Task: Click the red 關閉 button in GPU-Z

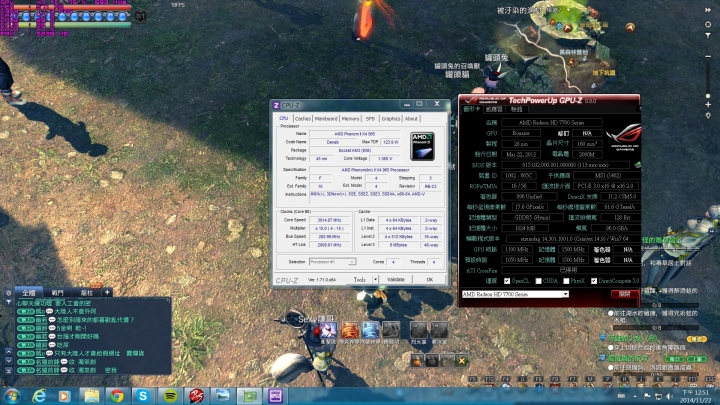Action: 625,294
